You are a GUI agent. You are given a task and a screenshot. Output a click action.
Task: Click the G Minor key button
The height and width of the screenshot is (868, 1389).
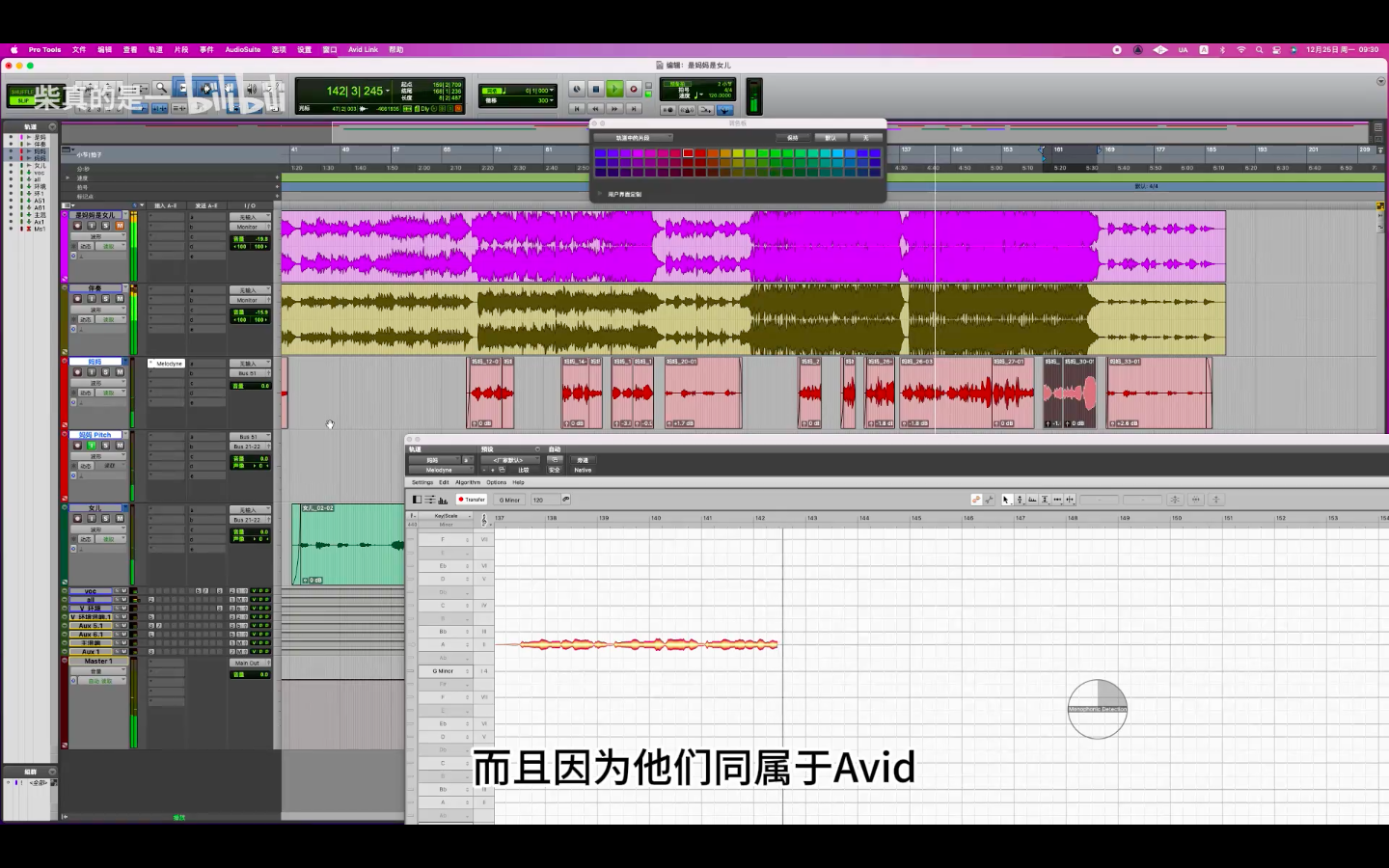(x=509, y=500)
